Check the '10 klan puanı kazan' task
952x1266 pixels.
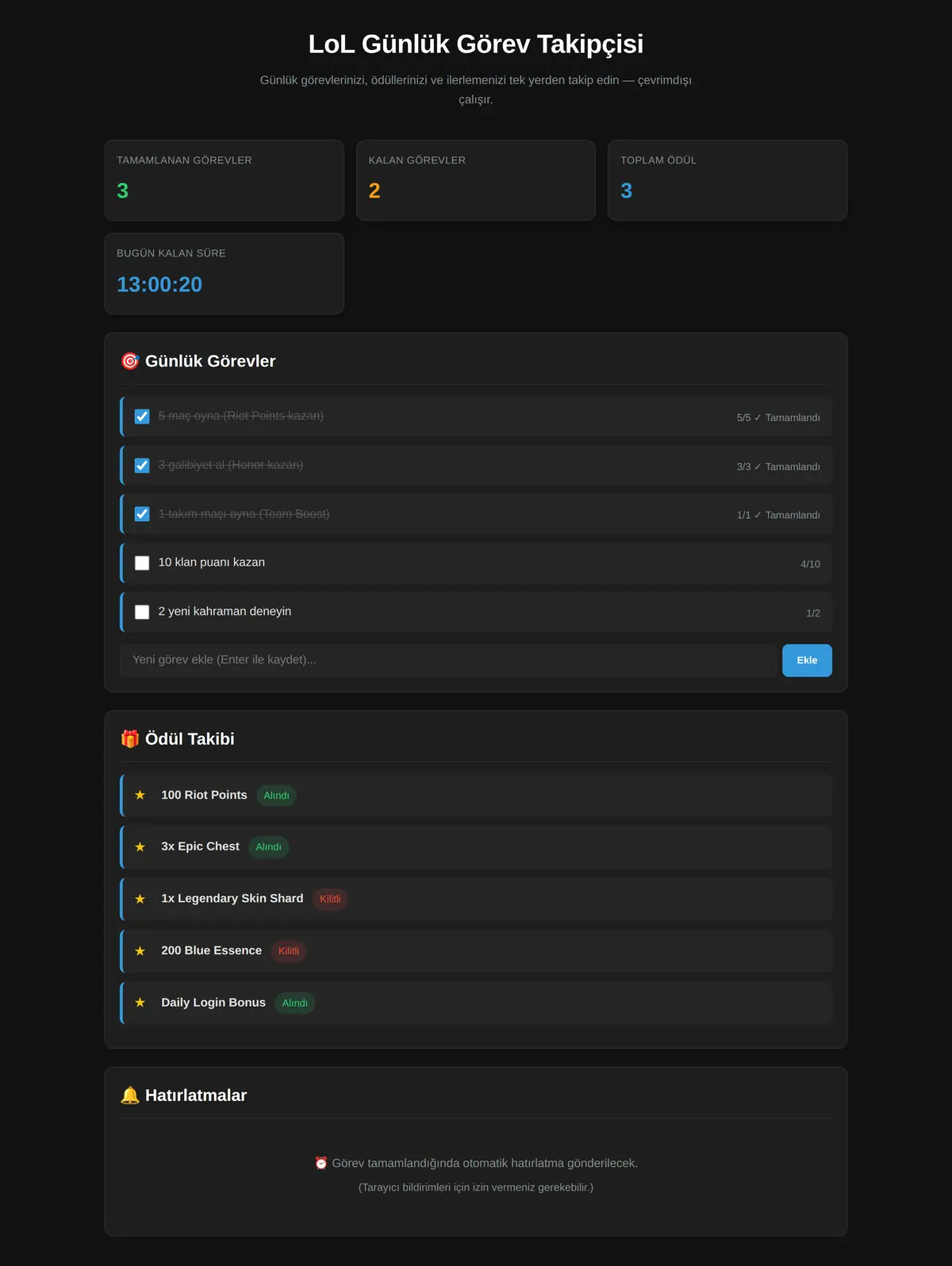click(142, 563)
